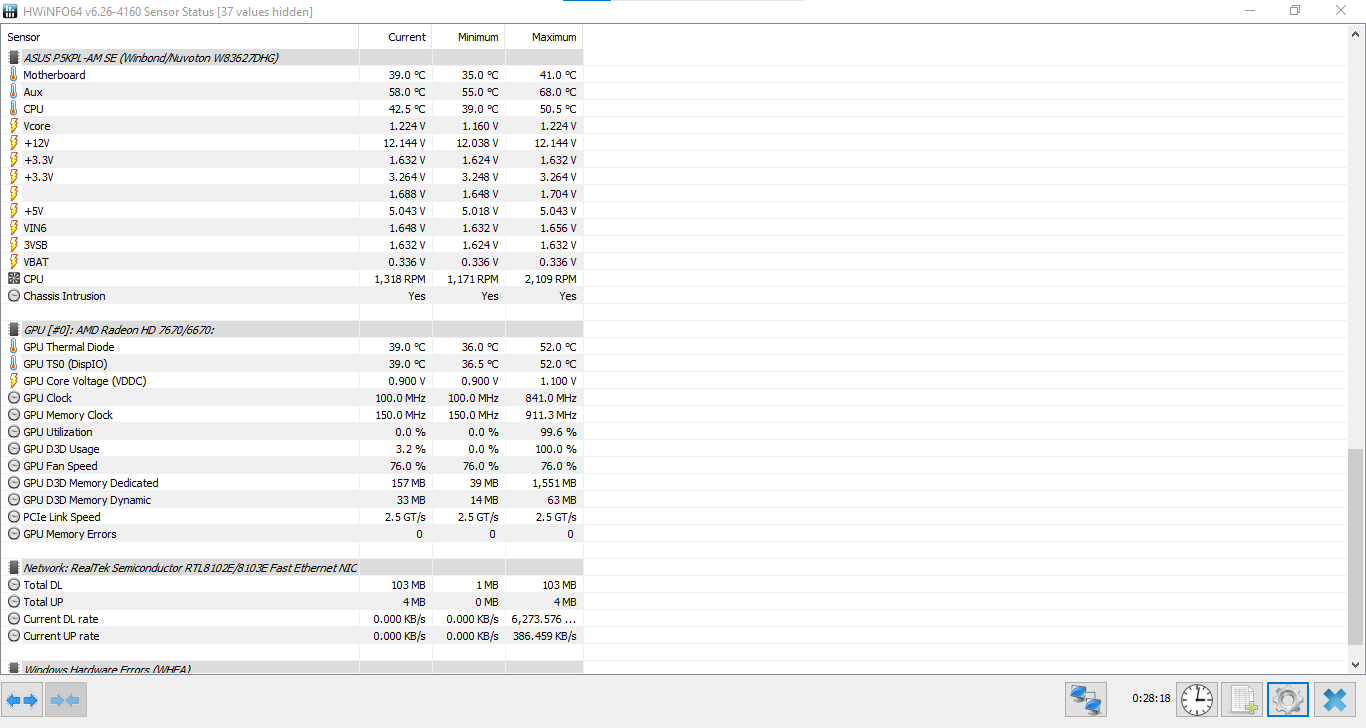The width and height of the screenshot is (1366, 728).
Task: Click the 386.459 KB/s maximum UP rate value
Action: (x=544, y=636)
